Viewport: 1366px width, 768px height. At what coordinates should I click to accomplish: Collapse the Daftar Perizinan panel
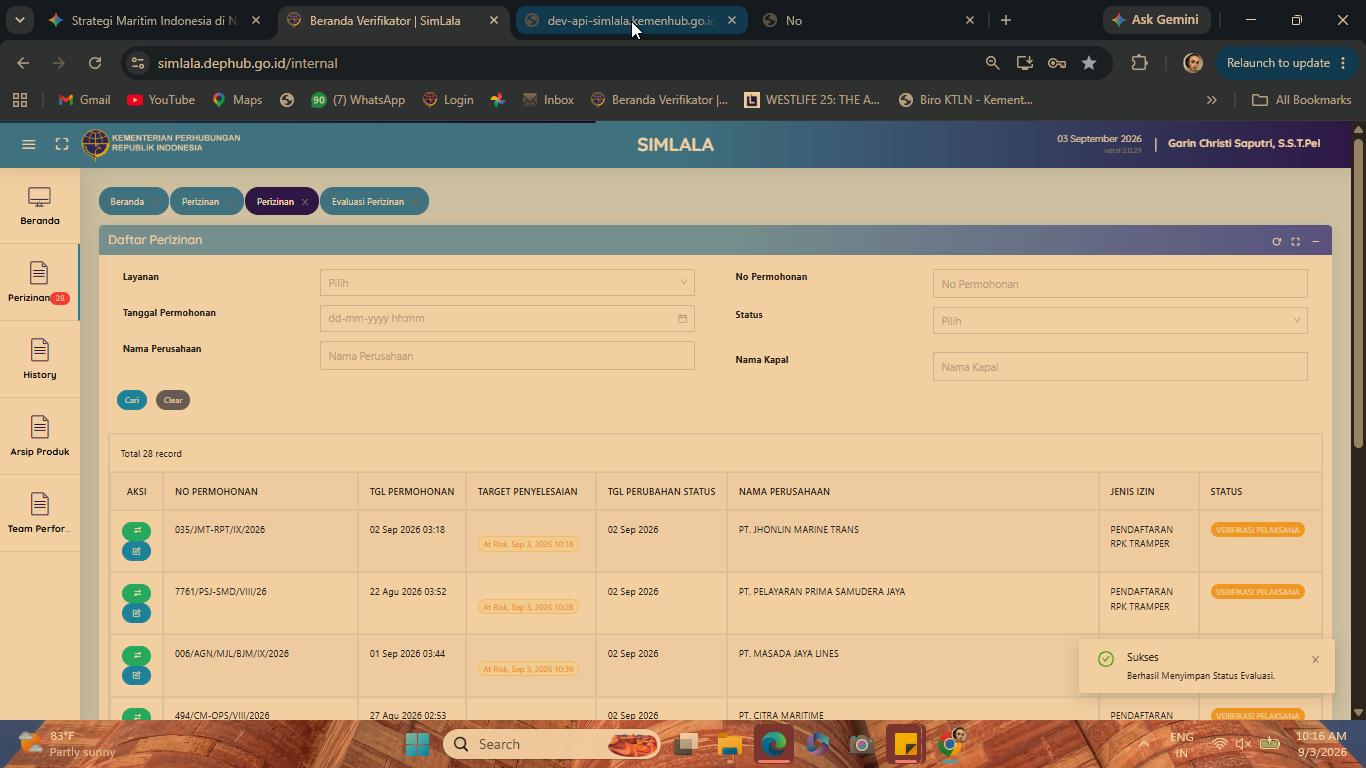pyautogui.click(x=1315, y=241)
